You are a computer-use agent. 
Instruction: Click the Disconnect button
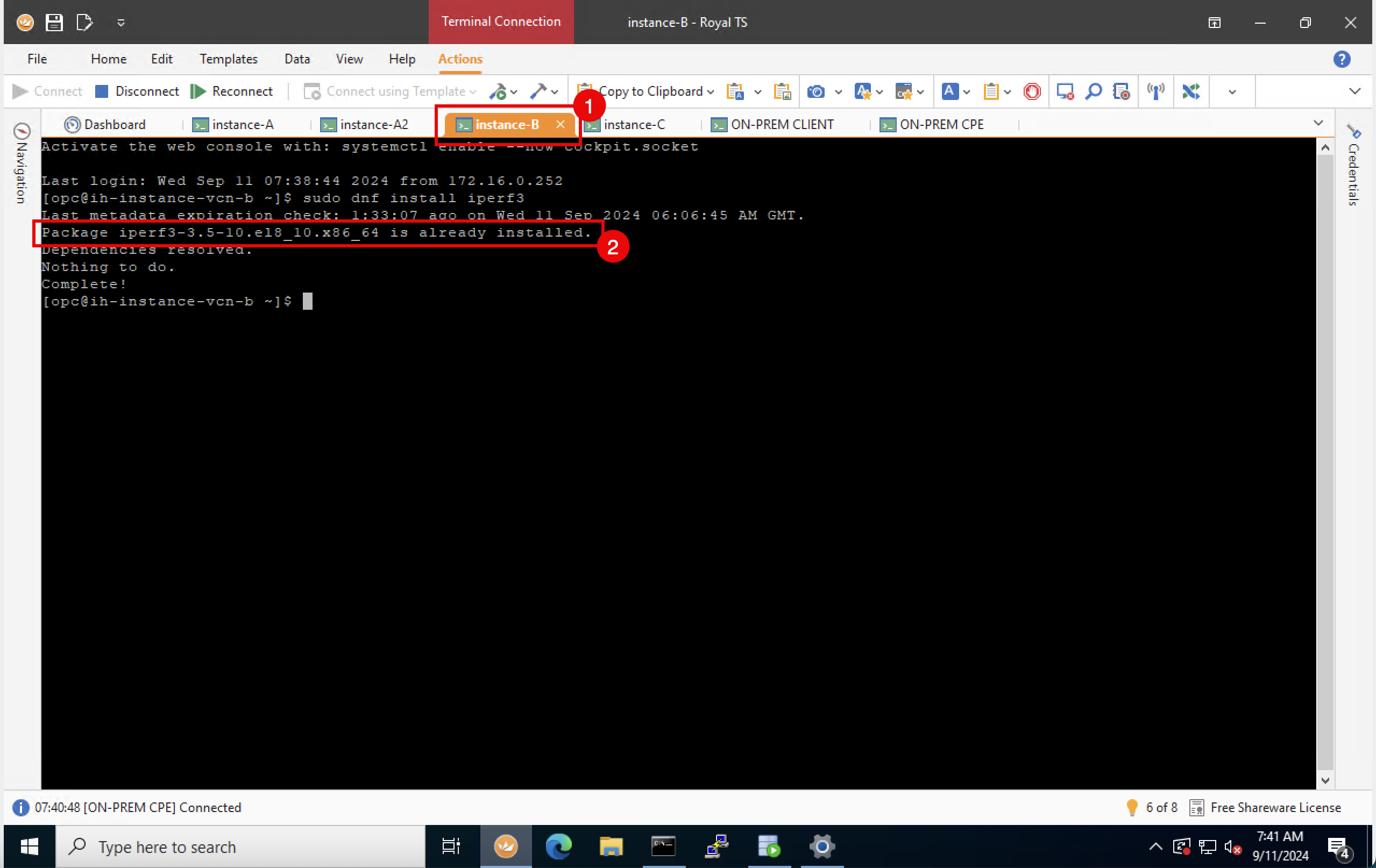coord(137,91)
